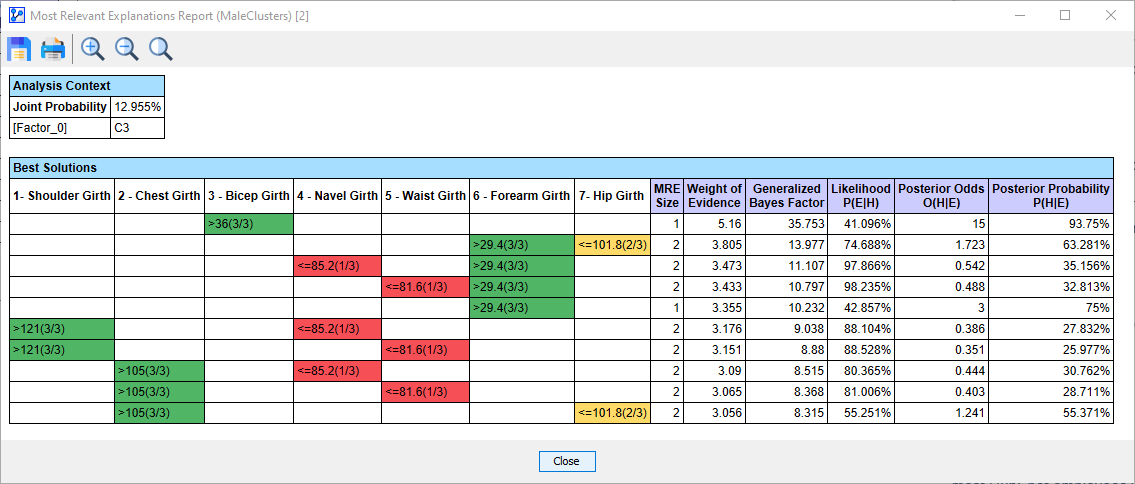Screen dimensions: 1135x484
Task: Zoom out using the minus magnifier
Action: (x=126, y=49)
